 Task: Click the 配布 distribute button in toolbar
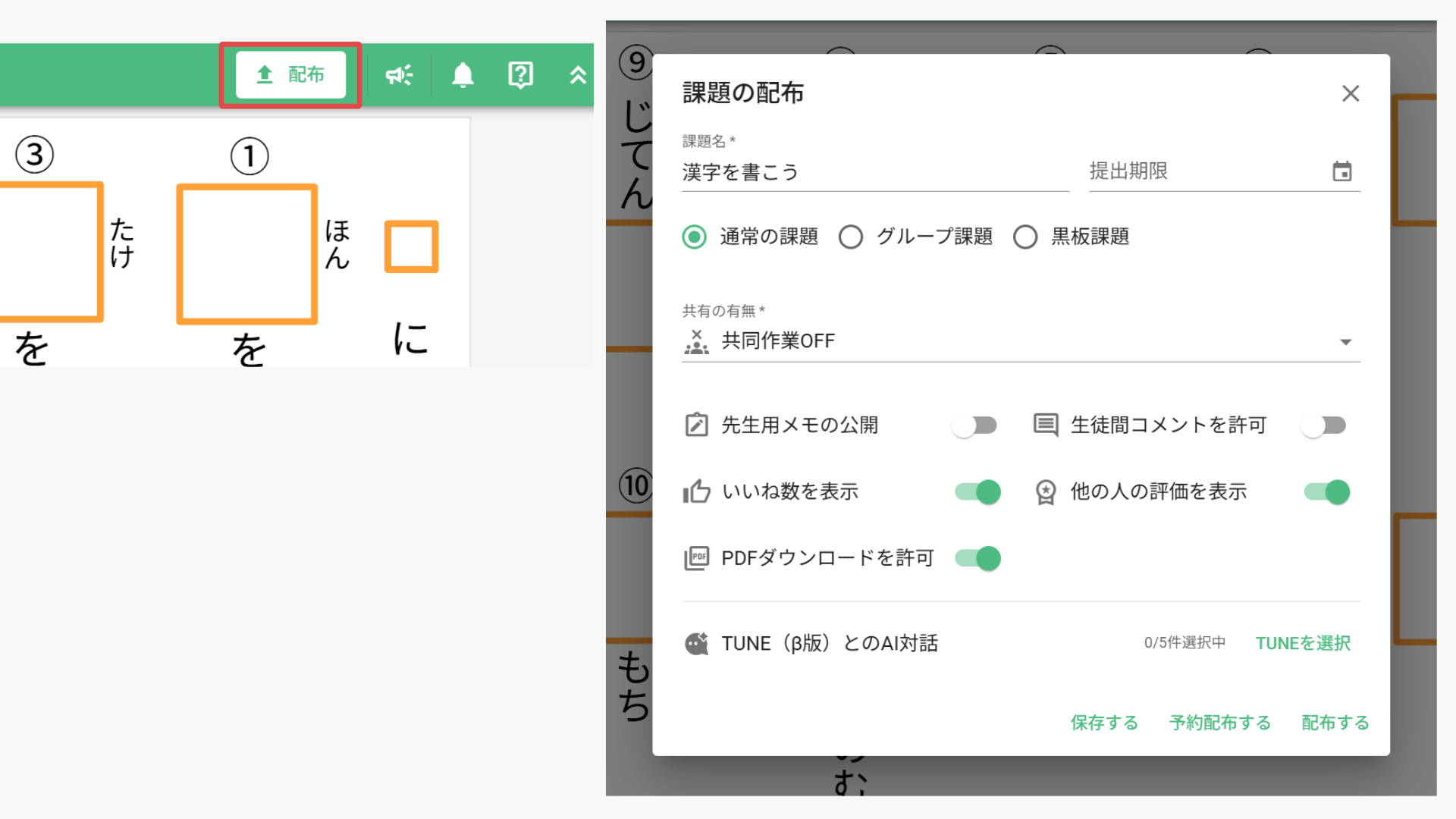tap(290, 74)
